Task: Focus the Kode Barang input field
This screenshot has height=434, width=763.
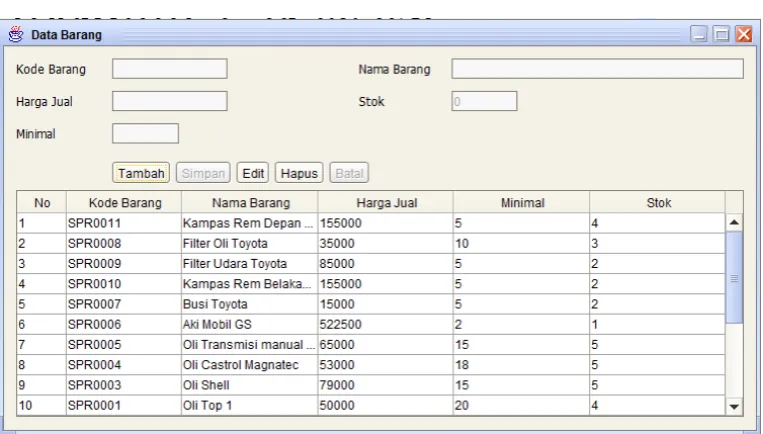Action: click(x=170, y=69)
